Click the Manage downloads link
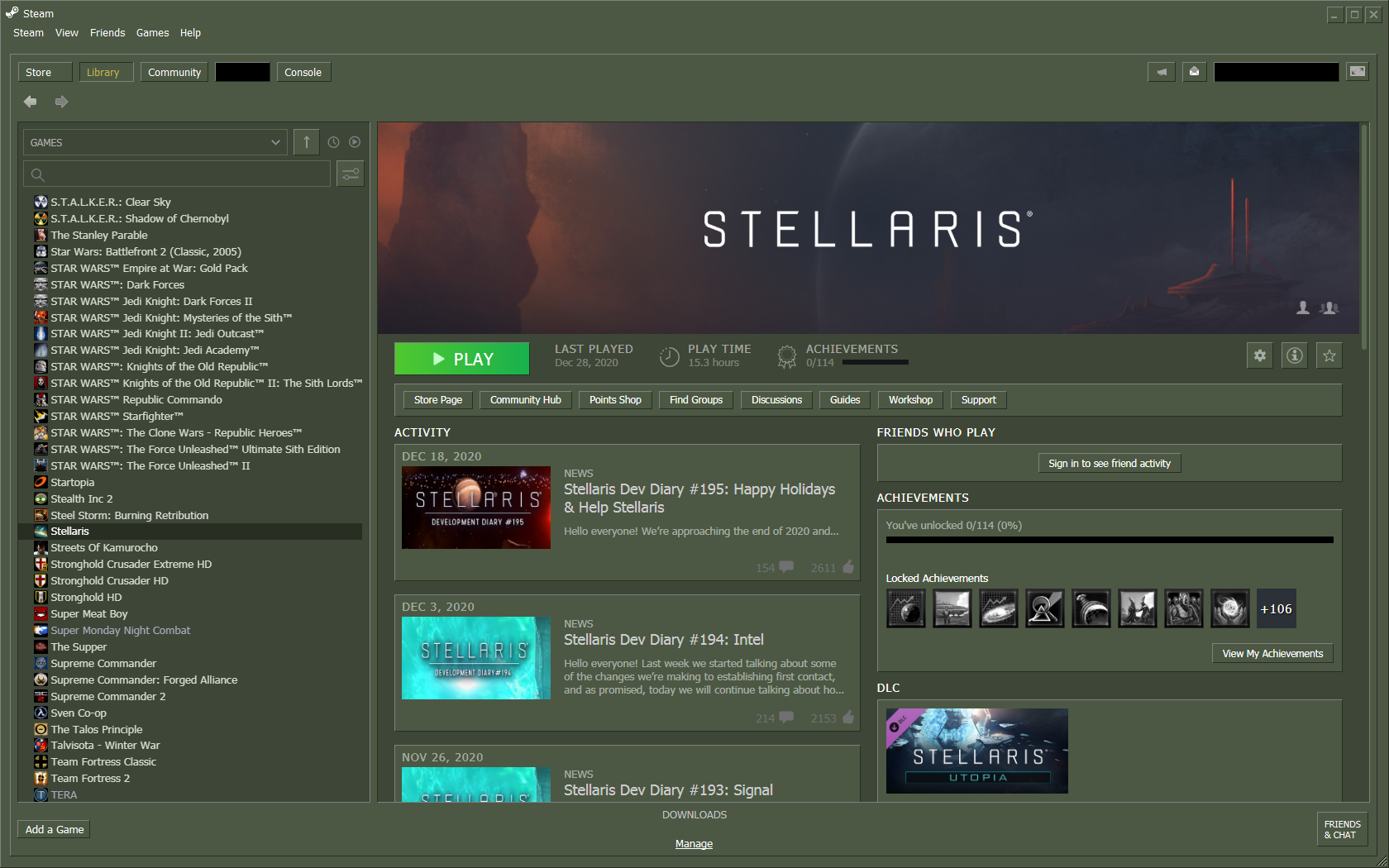Image resolution: width=1389 pixels, height=868 pixels. [x=694, y=843]
